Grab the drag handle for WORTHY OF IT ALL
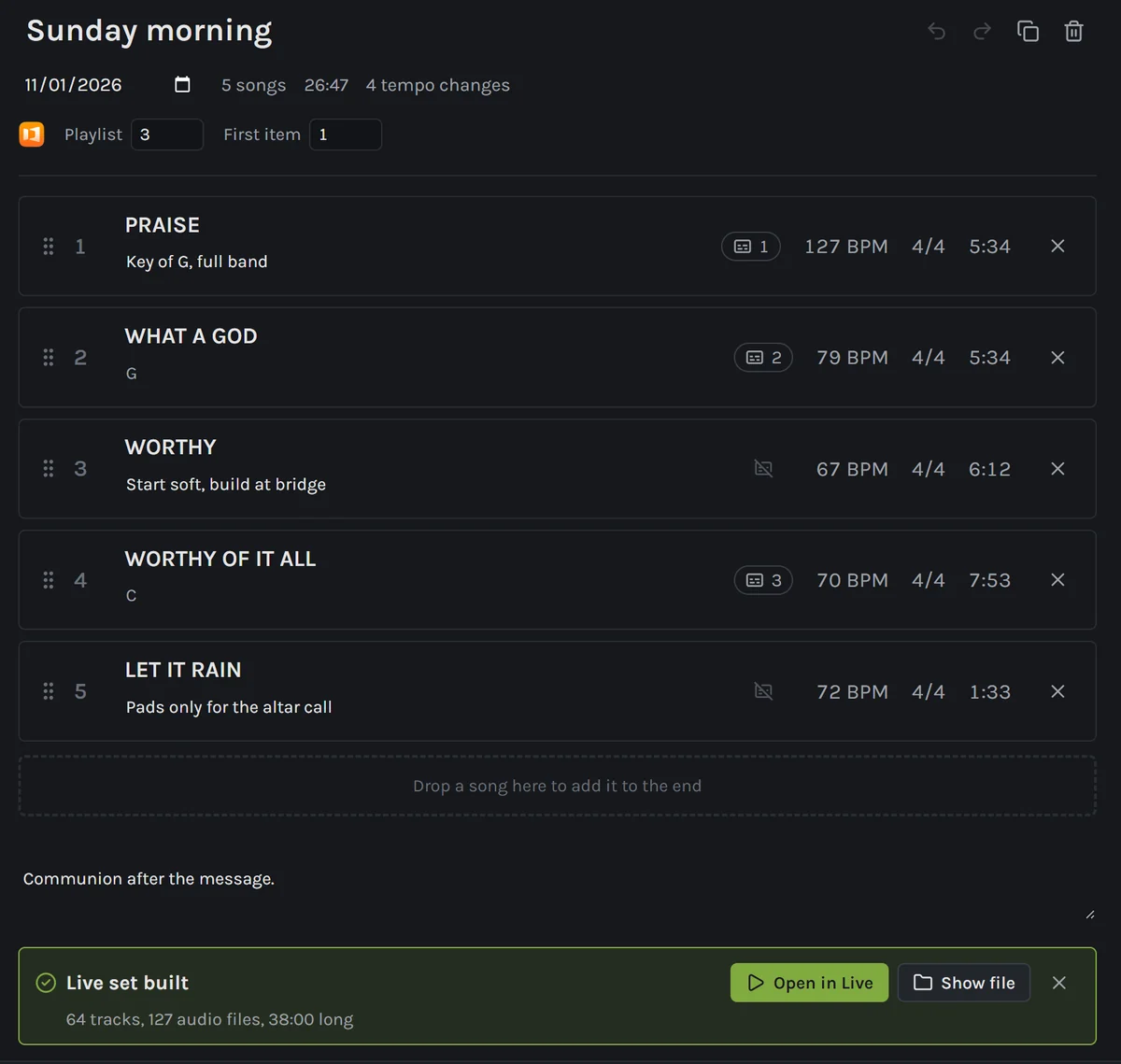The height and width of the screenshot is (1064, 1121). click(x=49, y=580)
